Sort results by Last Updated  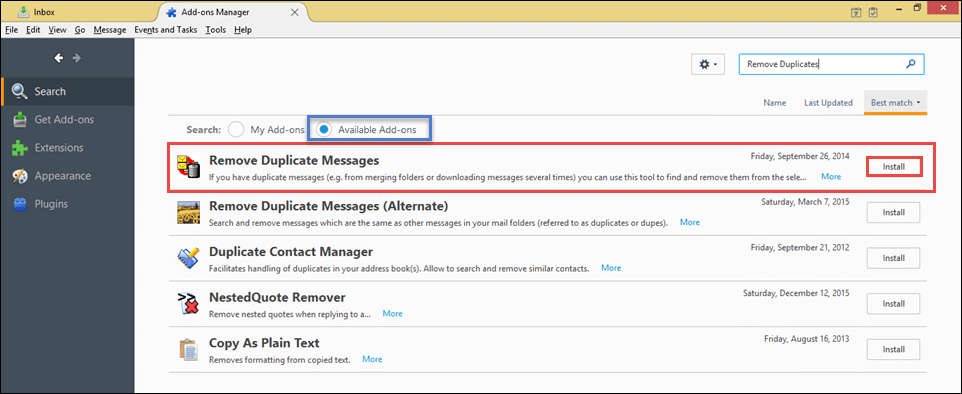coord(828,103)
